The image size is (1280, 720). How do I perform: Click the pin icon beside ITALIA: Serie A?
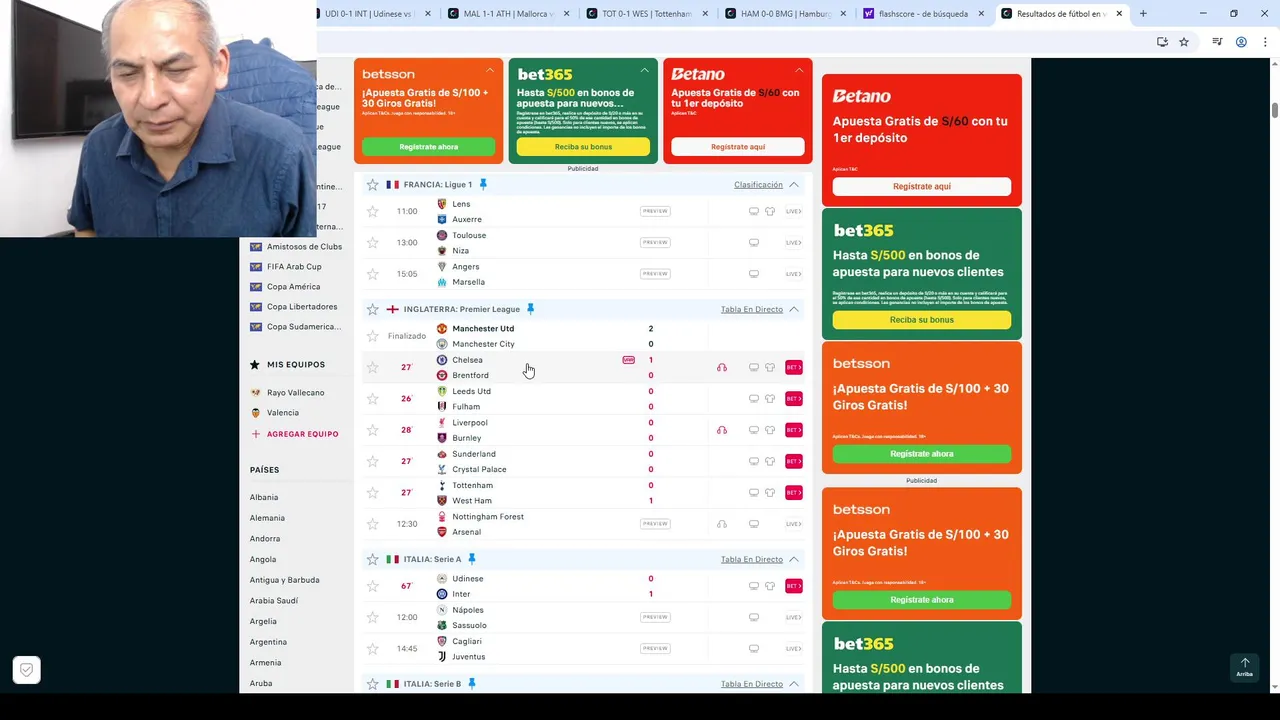coord(472,559)
